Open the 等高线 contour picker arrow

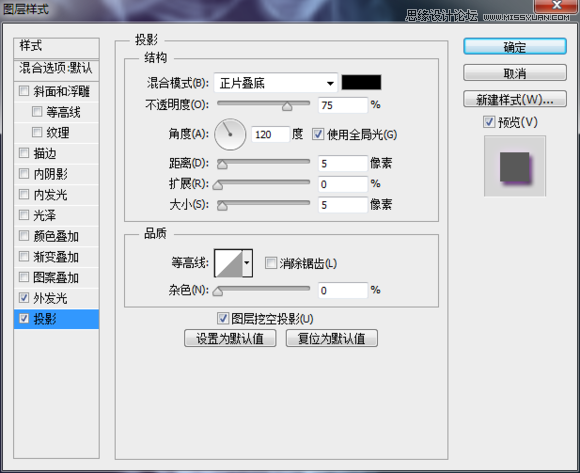(x=247, y=263)
